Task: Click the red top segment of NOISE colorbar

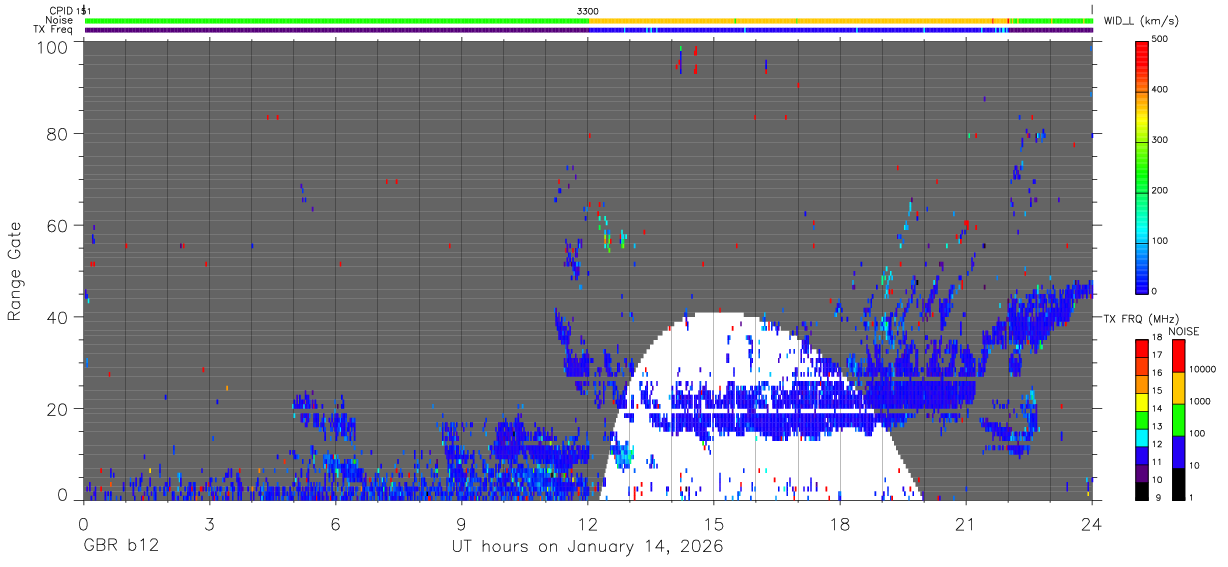Action: [1178, 355]
